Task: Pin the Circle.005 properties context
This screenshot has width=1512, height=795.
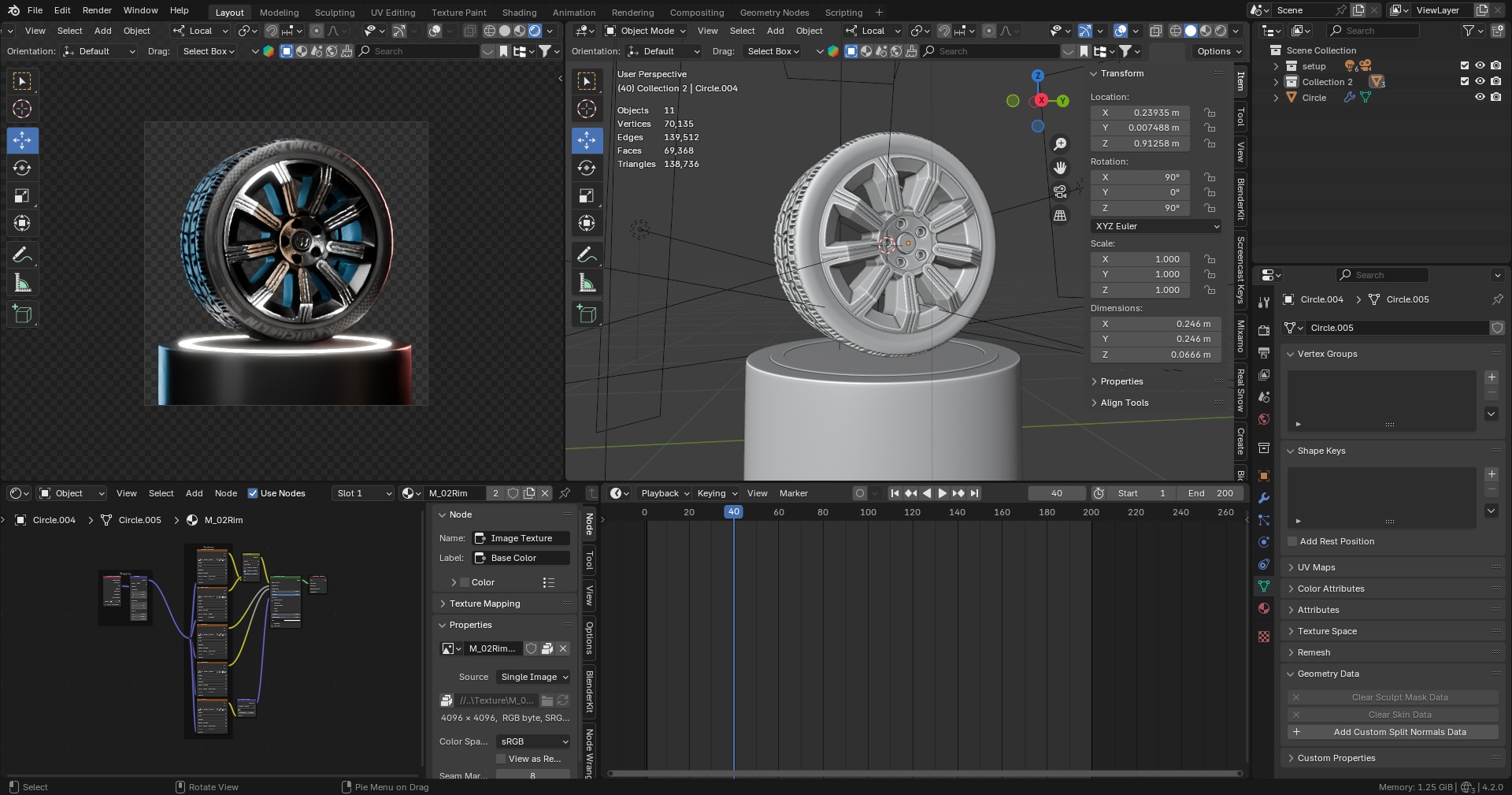Action: (1497, 299)
